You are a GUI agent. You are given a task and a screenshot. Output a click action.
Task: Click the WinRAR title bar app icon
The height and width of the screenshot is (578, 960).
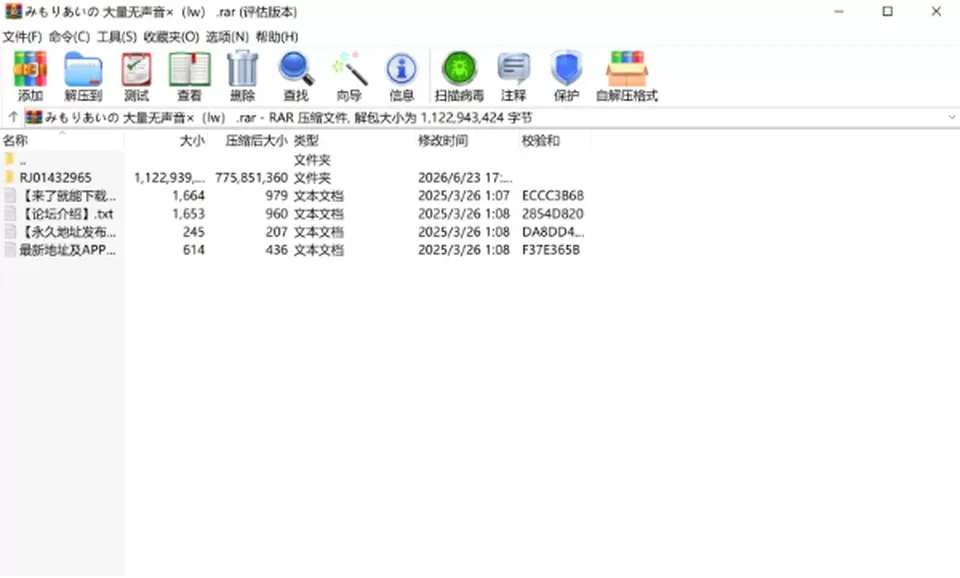(x=13, y=12)
